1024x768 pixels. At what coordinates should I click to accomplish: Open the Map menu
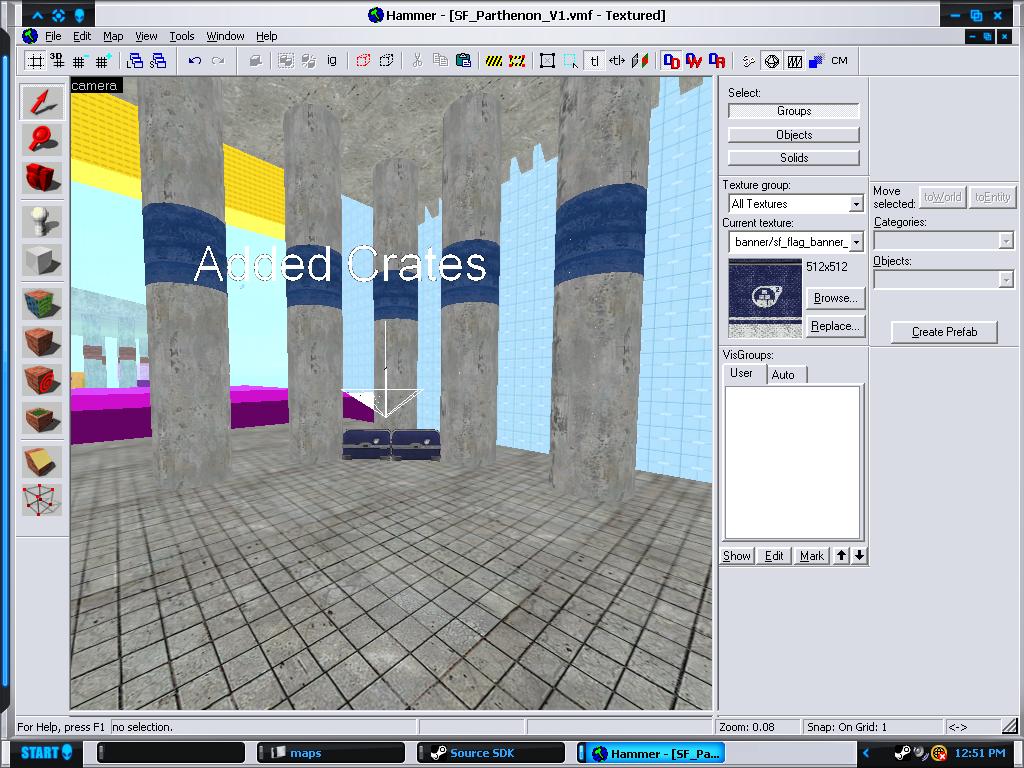113,36
